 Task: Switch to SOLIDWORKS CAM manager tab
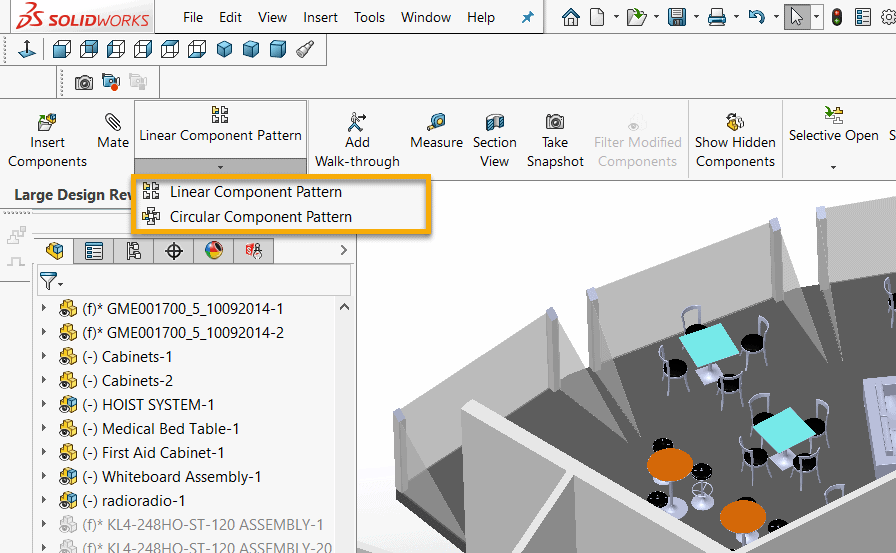(x=254, y=251)
